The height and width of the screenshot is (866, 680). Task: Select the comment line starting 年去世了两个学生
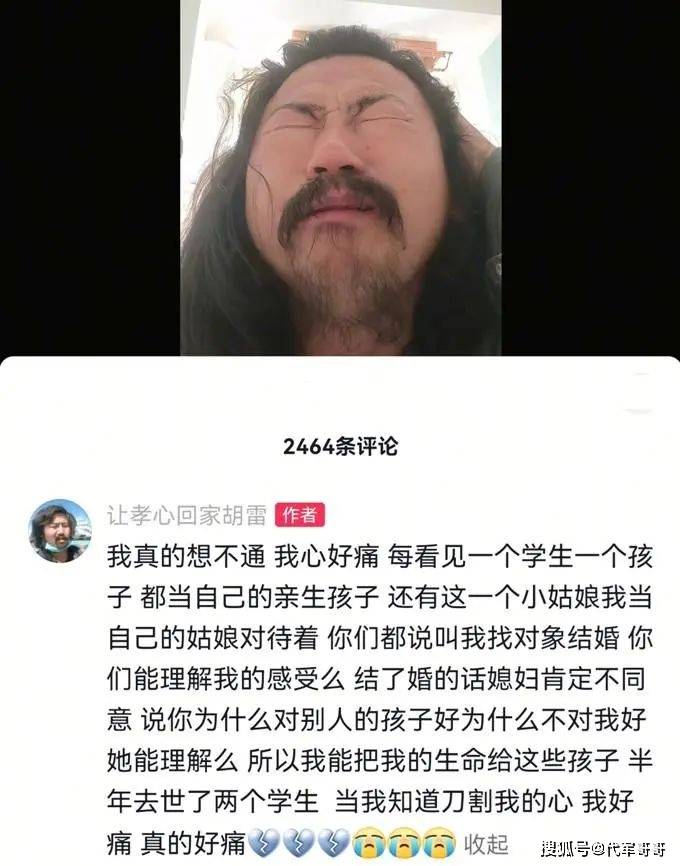pyautogui.click(x=370, y=801)
